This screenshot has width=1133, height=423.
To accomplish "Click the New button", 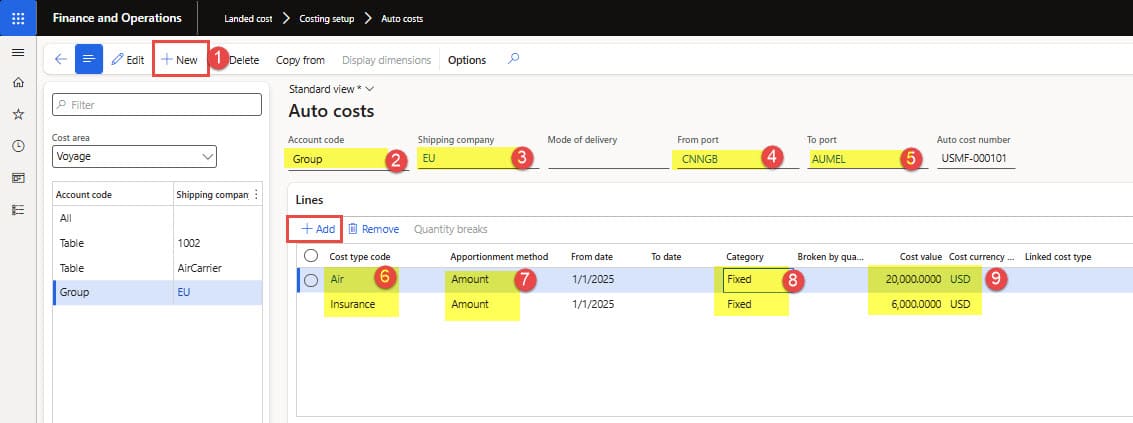I will point(180,60).
